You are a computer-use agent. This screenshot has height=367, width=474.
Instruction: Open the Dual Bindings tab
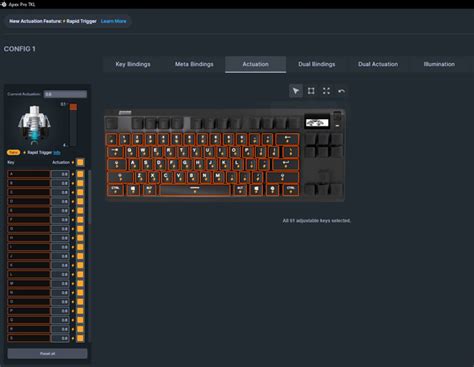coord(317,64)
